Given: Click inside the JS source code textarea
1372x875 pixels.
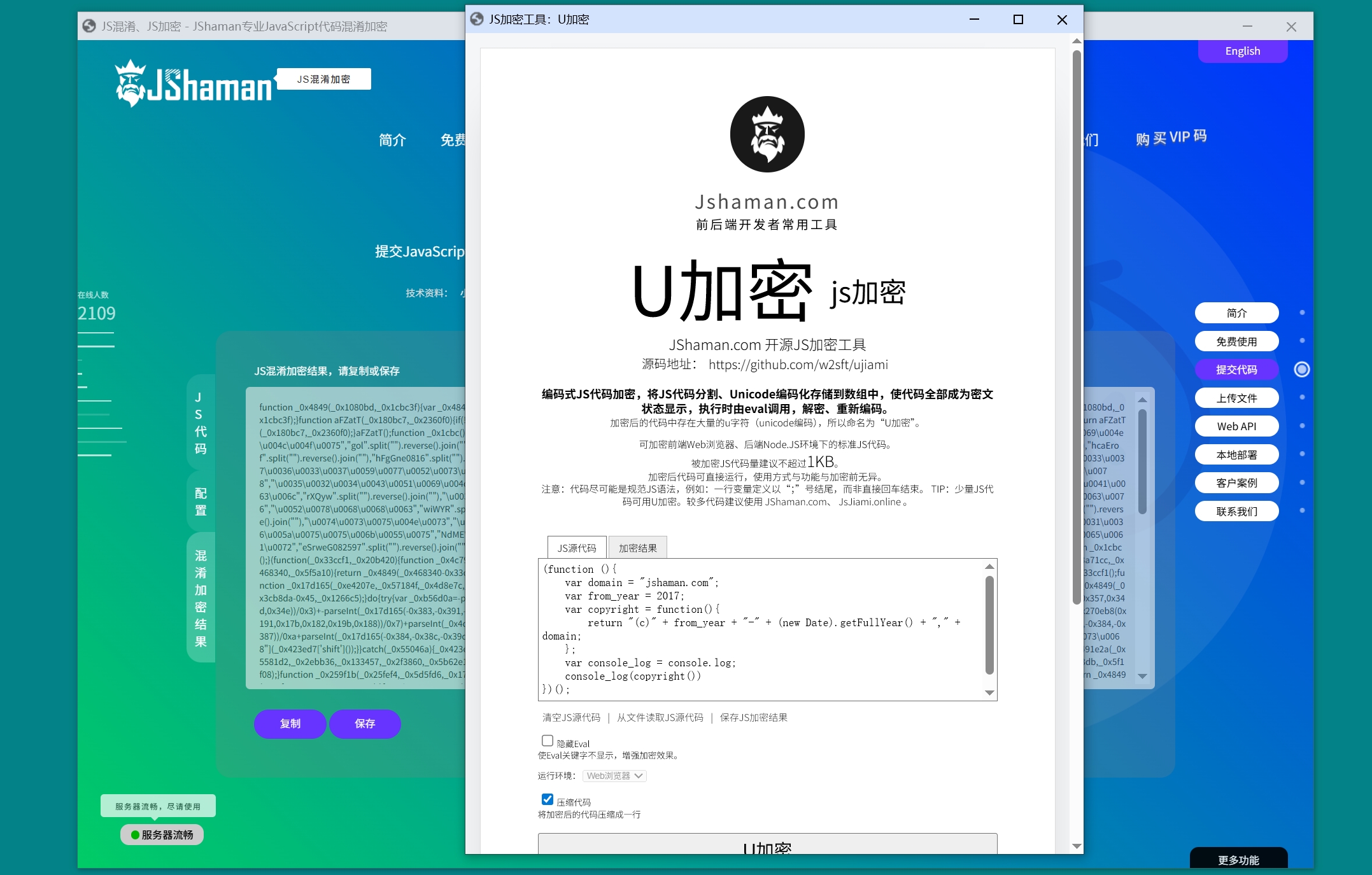Looking at the screenshot, I should [761, 629].
